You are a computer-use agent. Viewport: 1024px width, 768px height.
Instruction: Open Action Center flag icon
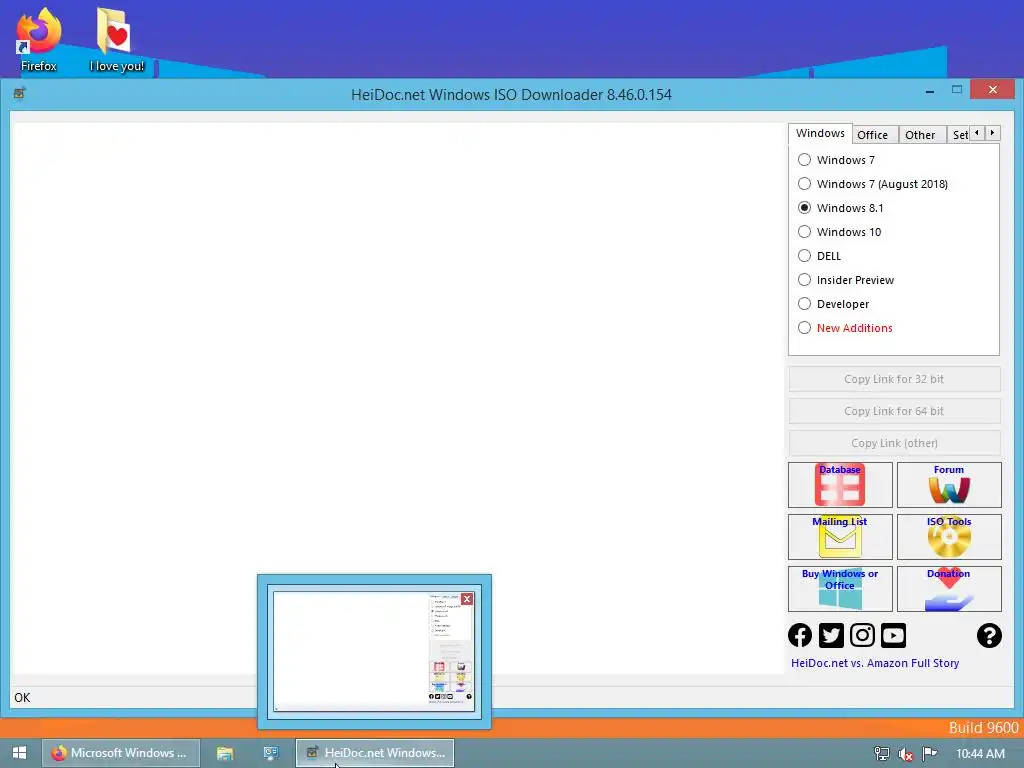point(930,754)
